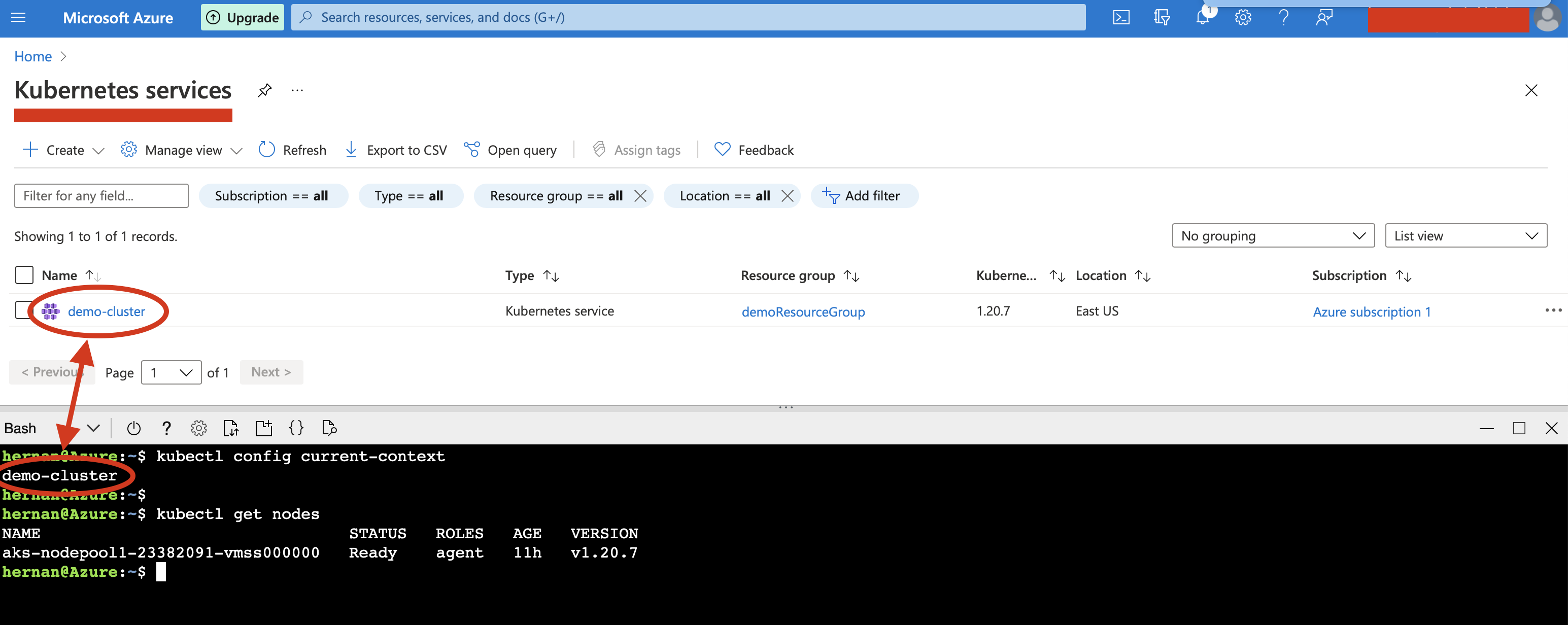Maximize the Cloud Shell pane
1568x625 pixels.
tap(1519, 429)
